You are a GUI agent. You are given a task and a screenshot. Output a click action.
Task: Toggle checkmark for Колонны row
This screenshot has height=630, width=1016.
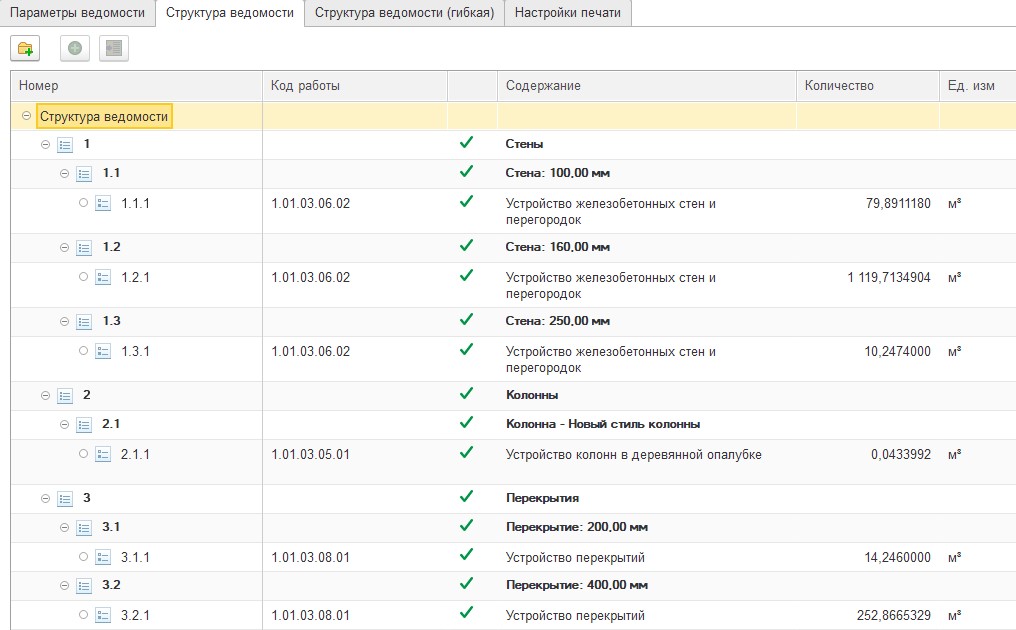coord(466,394)
